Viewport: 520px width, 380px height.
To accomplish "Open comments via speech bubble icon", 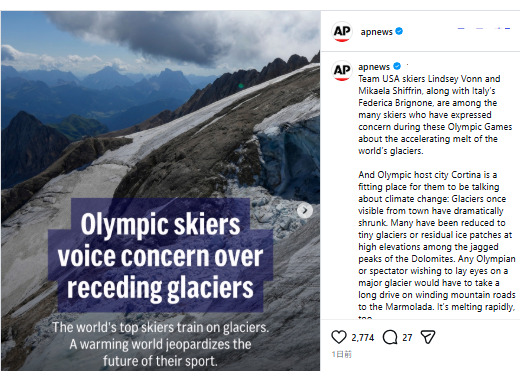I will pyautogui.click(x=390, y=337).
